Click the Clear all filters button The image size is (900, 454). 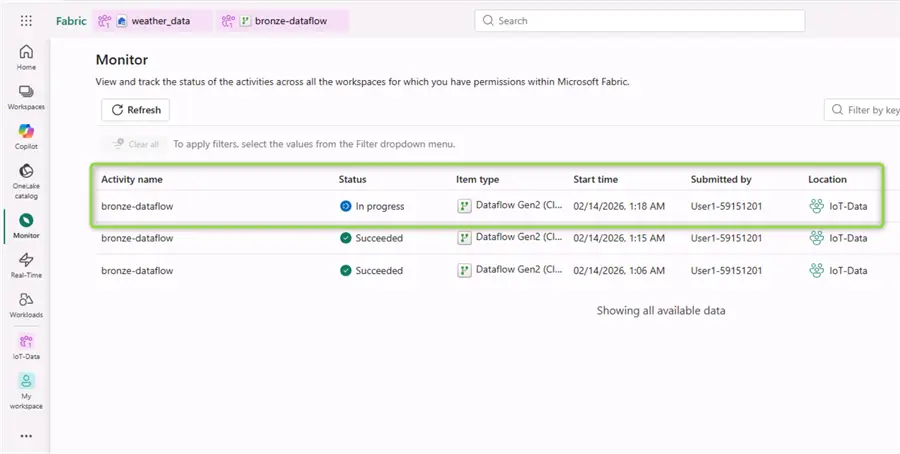136,144
